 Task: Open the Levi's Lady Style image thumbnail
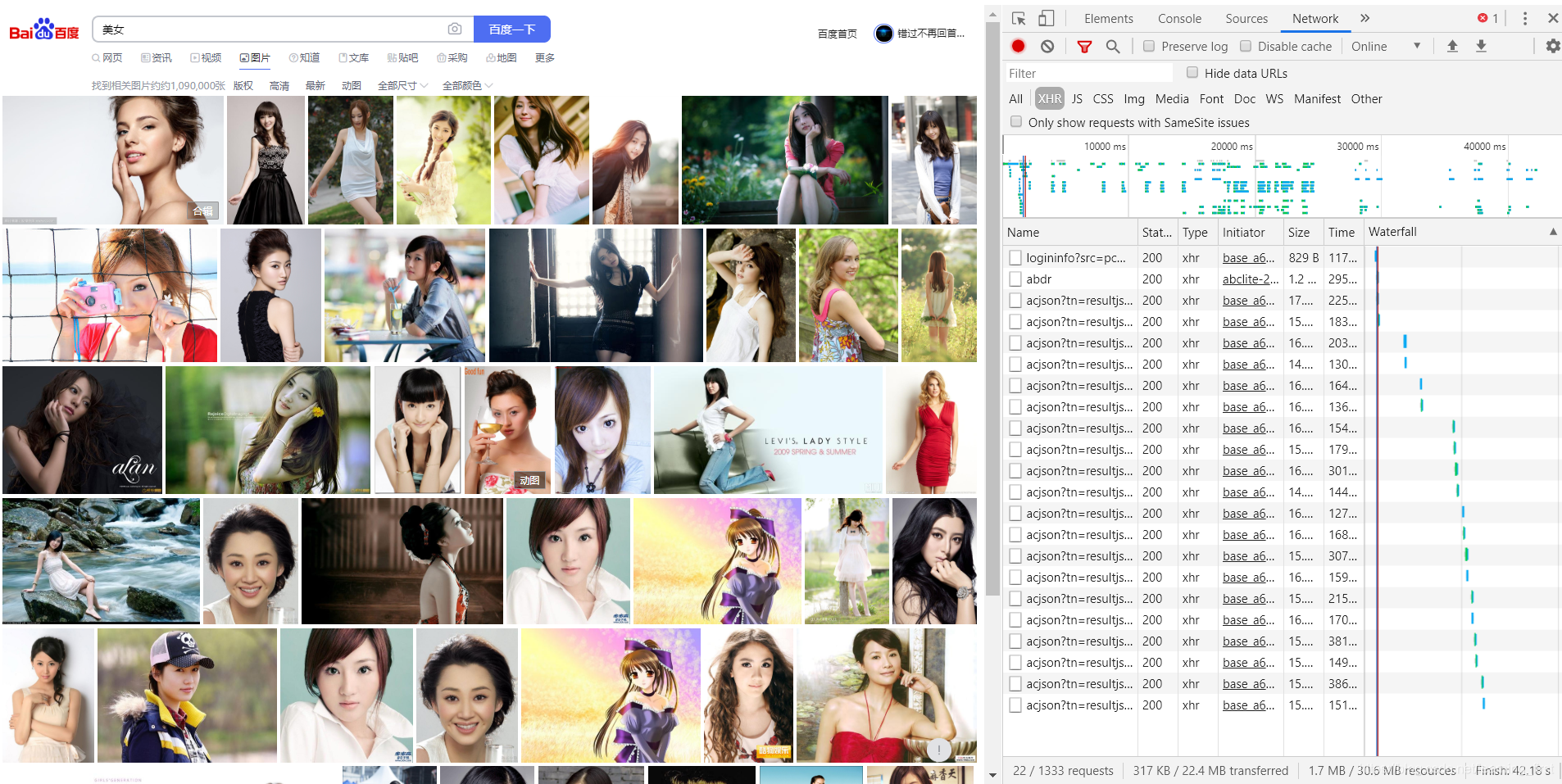click(x=768, y=430)
